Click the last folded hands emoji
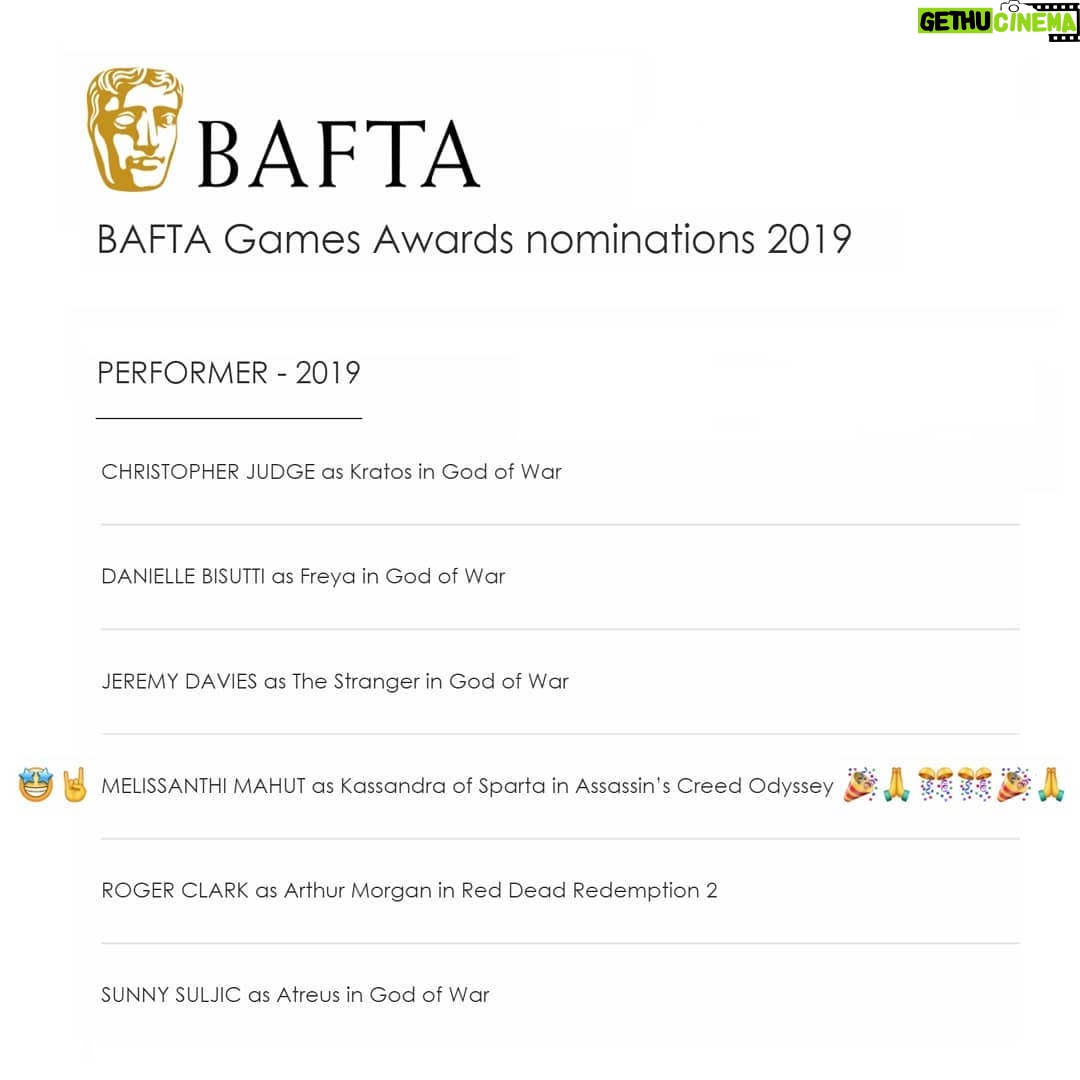 pyautogui.click(x=1051, y=785)
